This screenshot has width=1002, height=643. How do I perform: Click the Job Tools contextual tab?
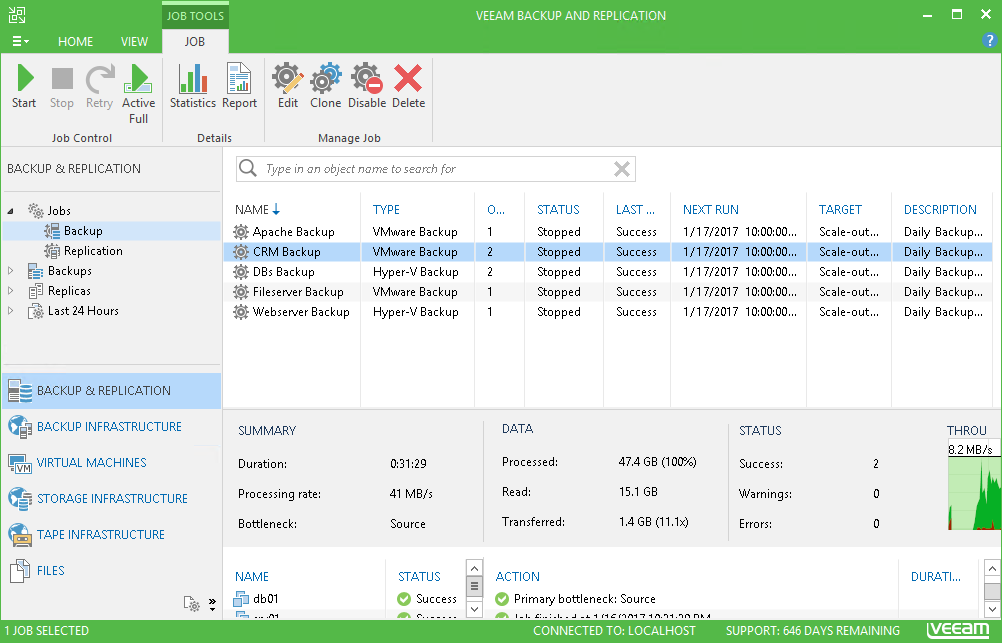195,15
